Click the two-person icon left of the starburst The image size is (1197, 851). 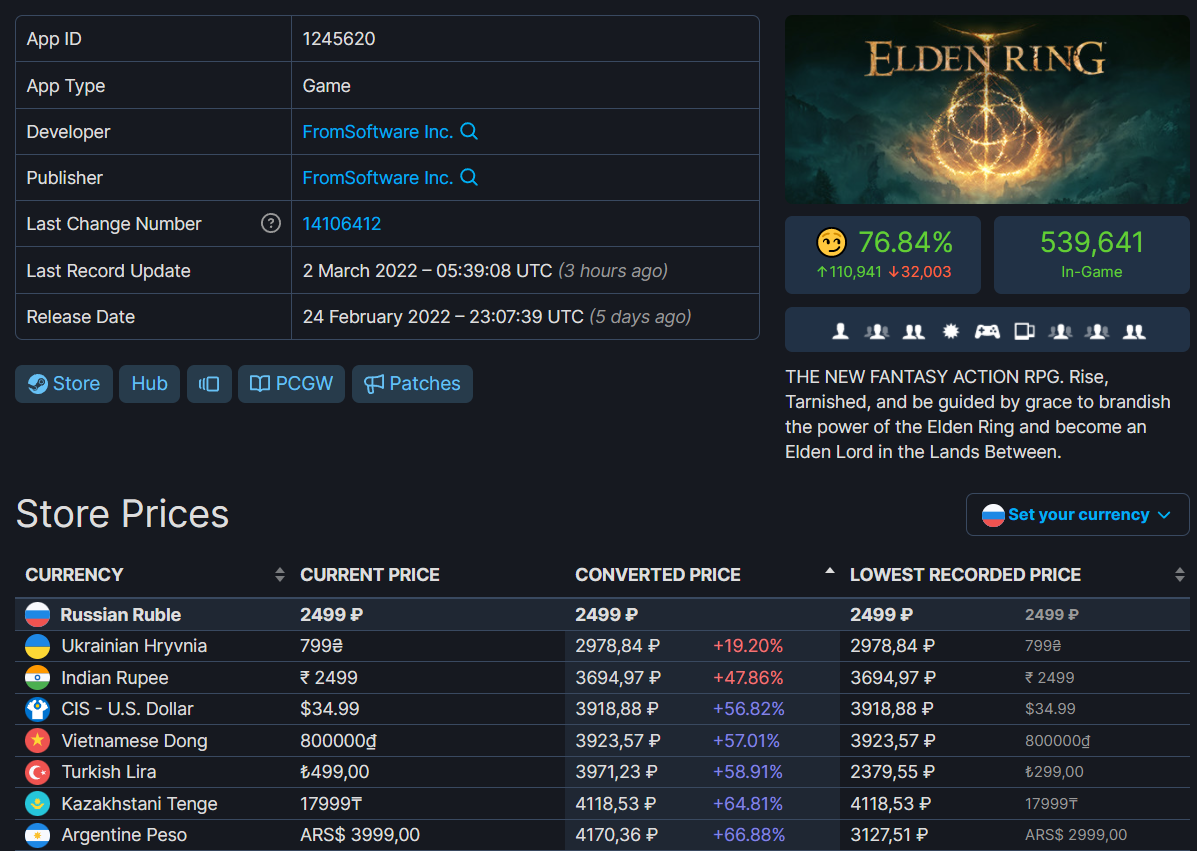(914, 331)
